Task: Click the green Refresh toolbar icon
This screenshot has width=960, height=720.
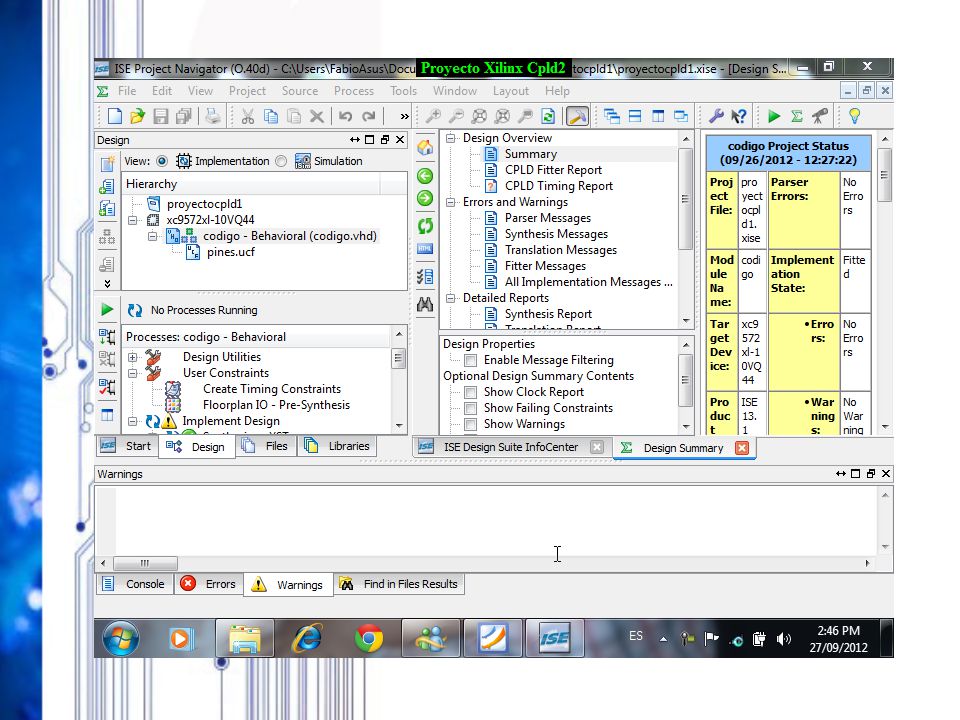Action: 548,116
